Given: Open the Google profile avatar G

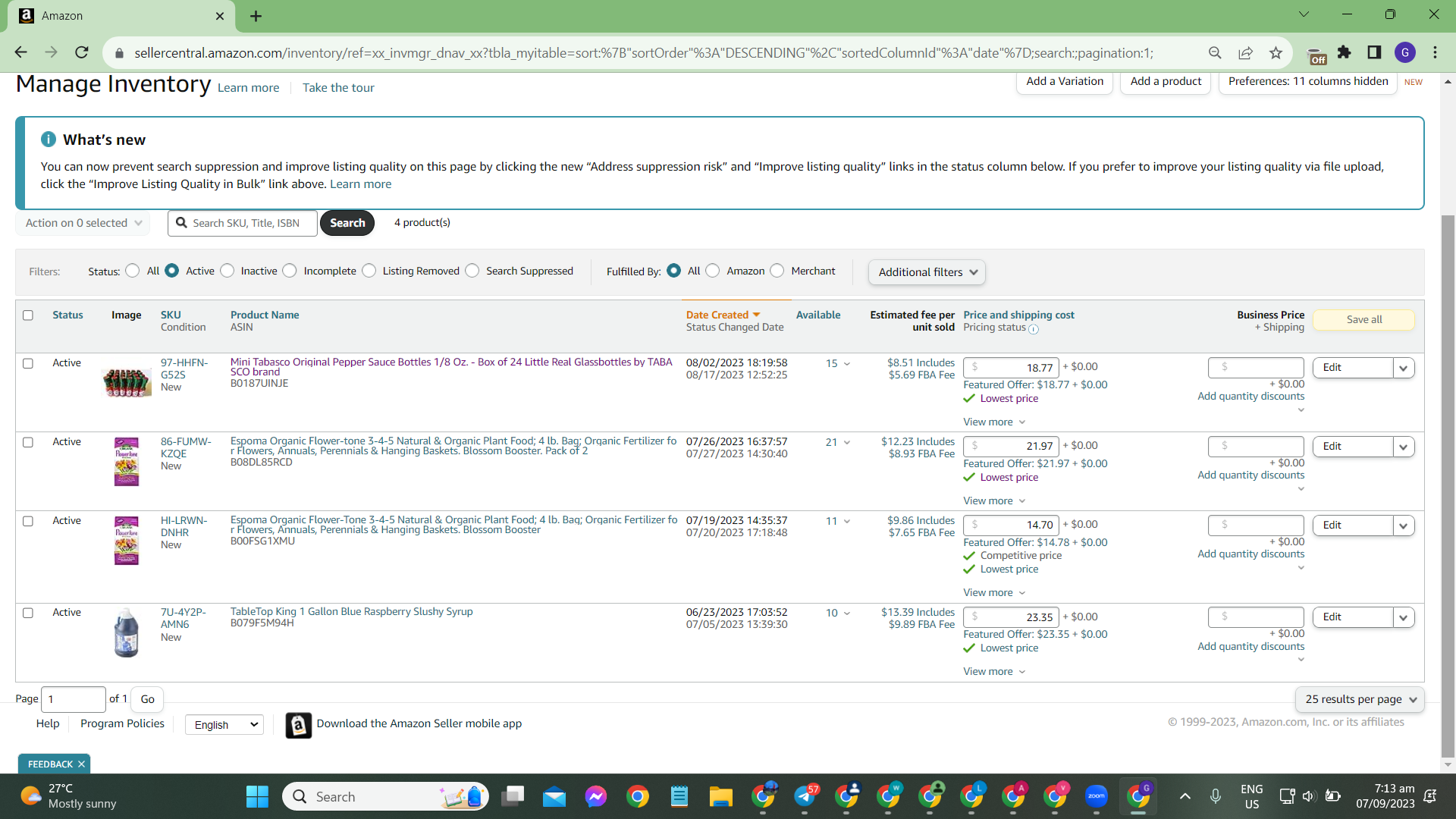Looking at the screenshot, I should tap(1405, 52).
